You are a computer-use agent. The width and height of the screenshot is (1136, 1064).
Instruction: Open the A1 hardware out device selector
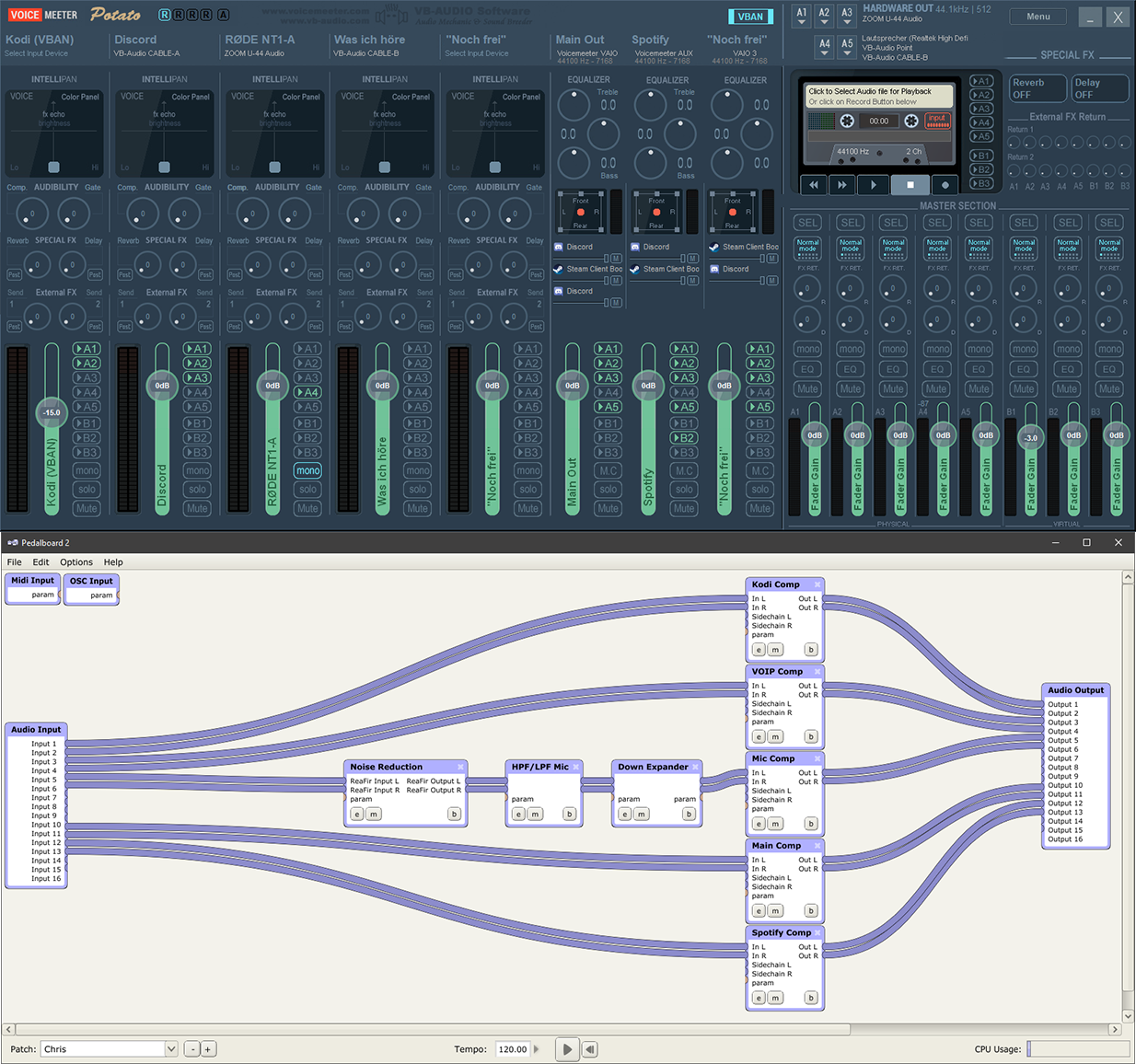point(802,17)
